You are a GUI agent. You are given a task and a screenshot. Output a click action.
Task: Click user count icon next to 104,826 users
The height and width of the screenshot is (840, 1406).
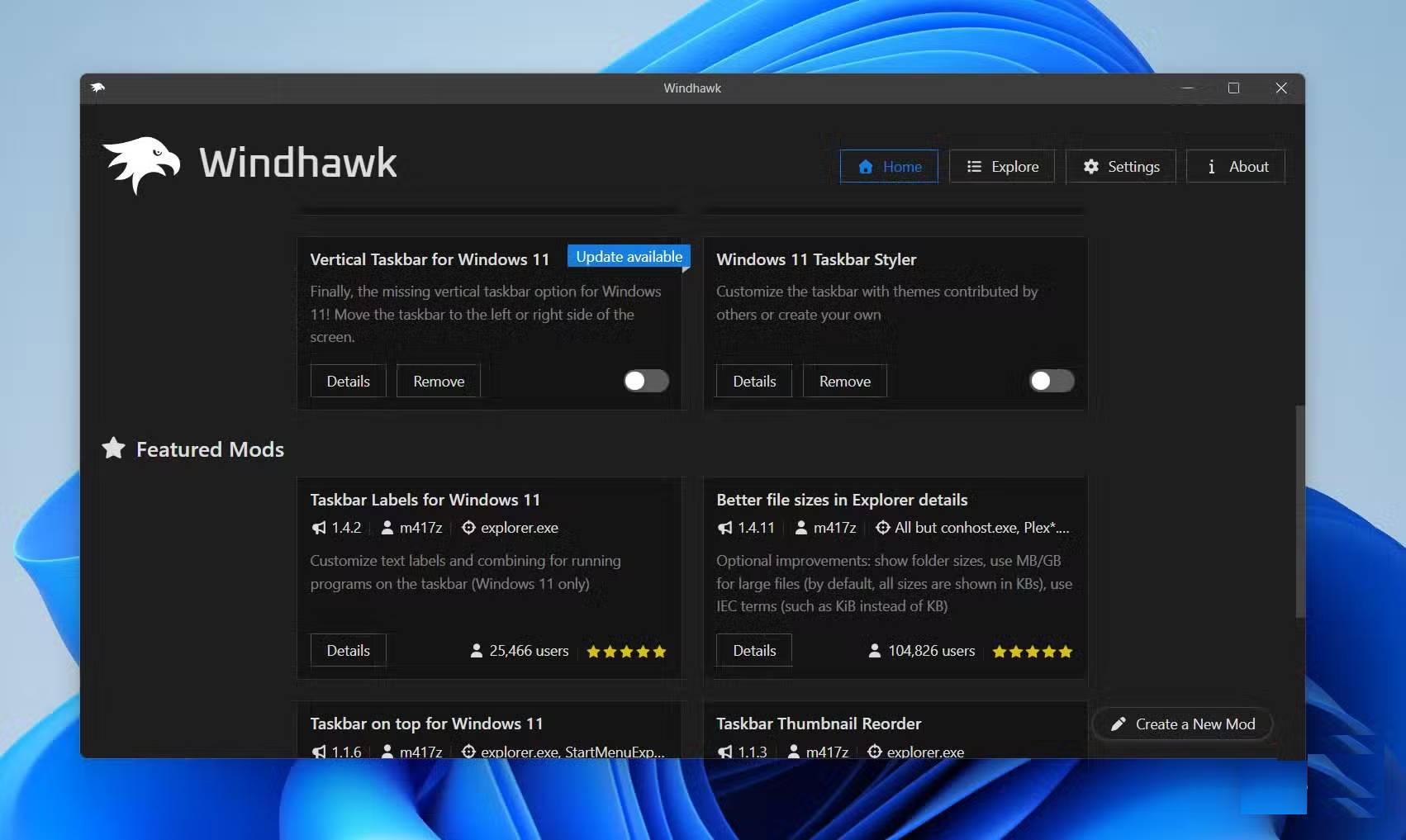(875, 651)
